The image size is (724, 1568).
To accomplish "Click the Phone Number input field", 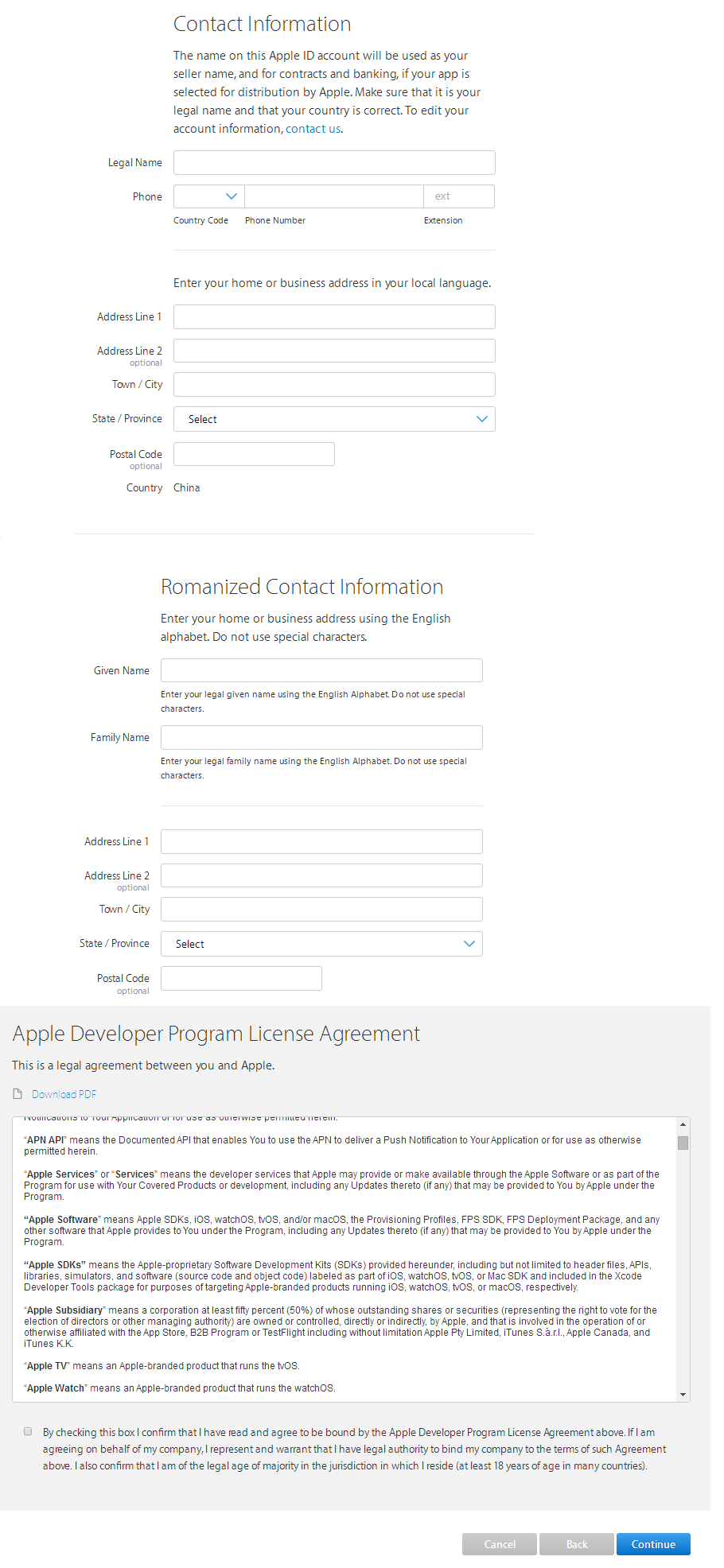I will coord(333,196).
